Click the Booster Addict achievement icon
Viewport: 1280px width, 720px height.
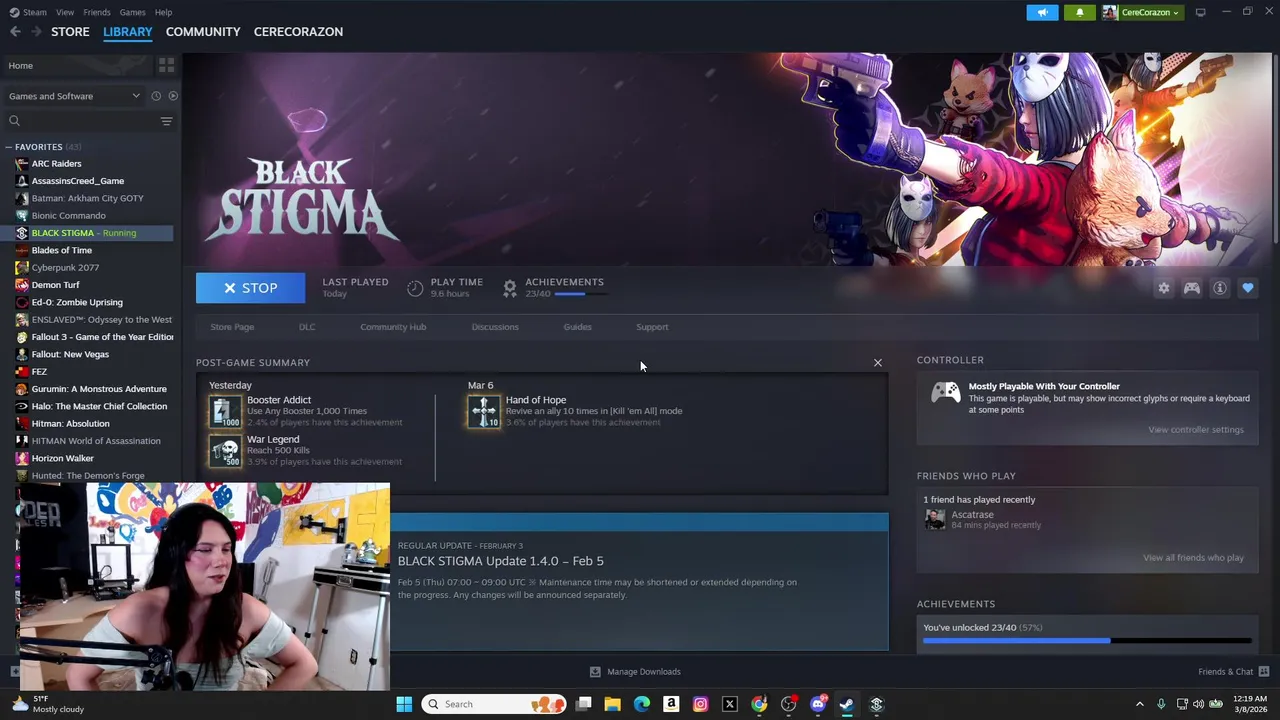225,411
